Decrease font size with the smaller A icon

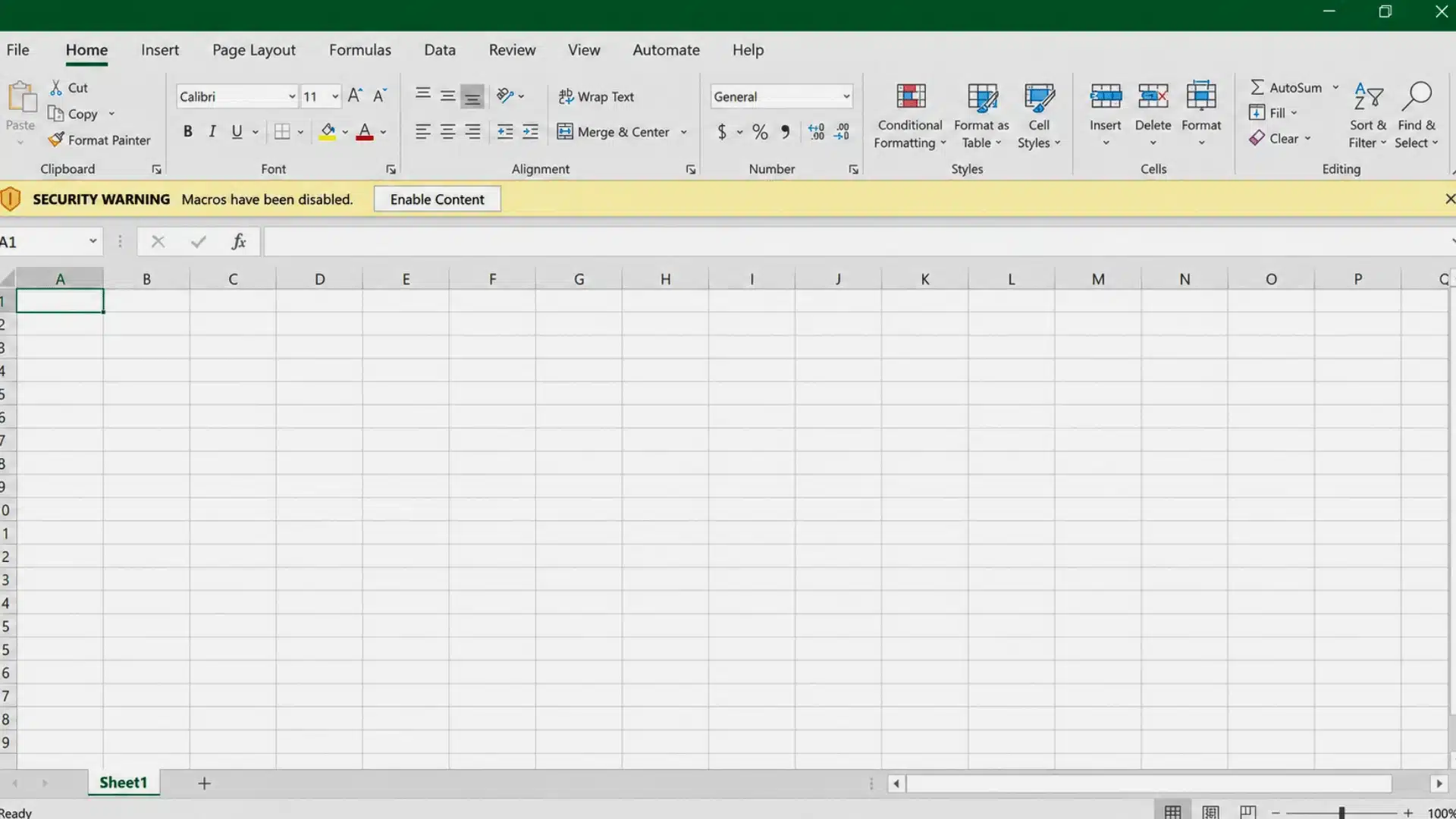point(380,96)
